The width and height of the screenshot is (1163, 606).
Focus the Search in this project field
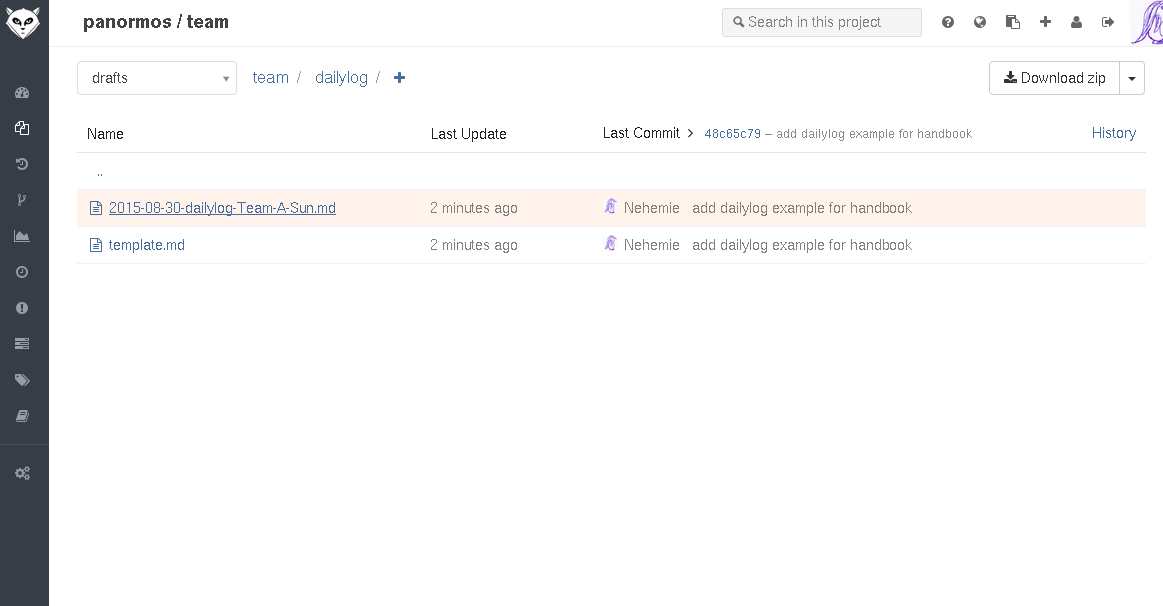point(822,22)
